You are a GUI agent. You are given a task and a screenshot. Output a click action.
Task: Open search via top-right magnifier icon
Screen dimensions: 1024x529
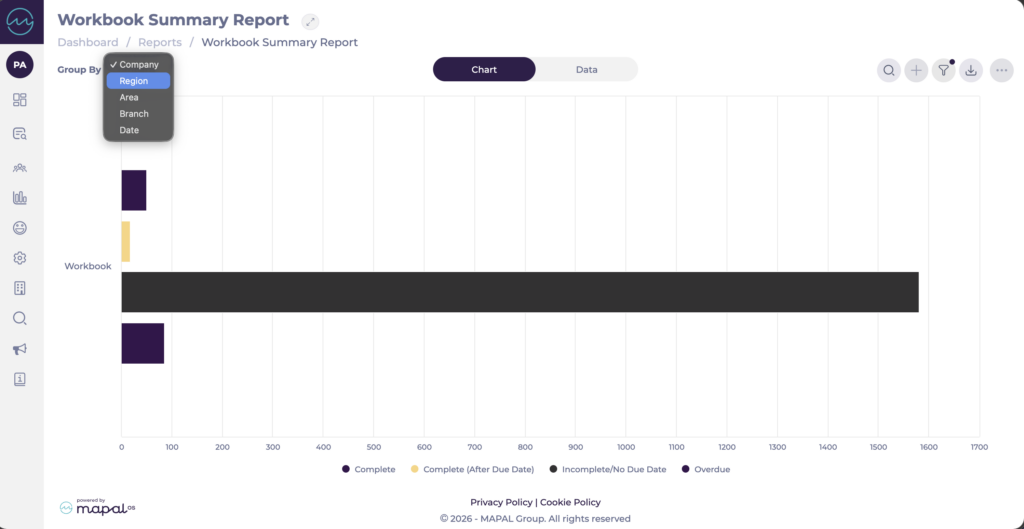point(888,70)
